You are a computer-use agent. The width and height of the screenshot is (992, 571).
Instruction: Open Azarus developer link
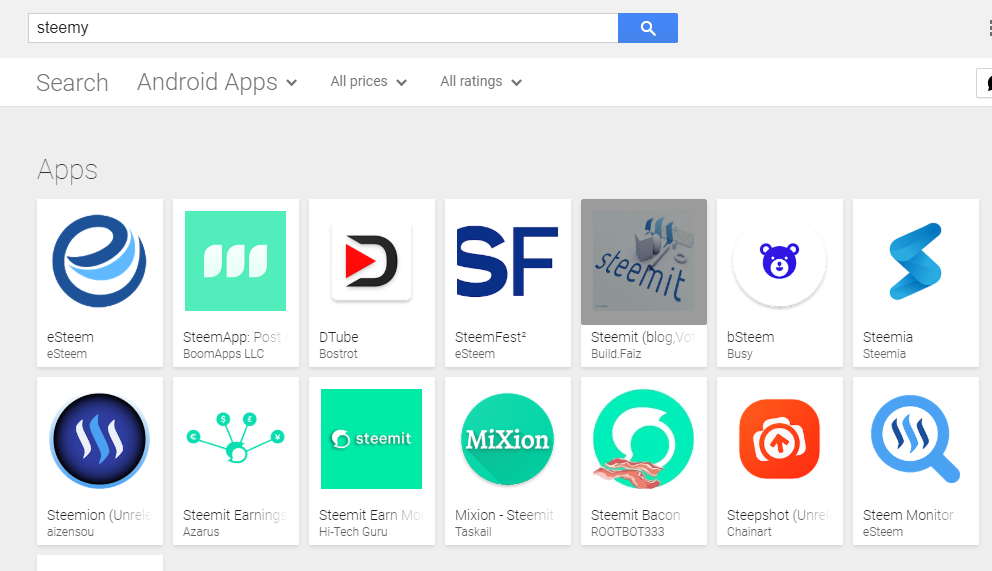pyautogui.click(x=201, y=532)
